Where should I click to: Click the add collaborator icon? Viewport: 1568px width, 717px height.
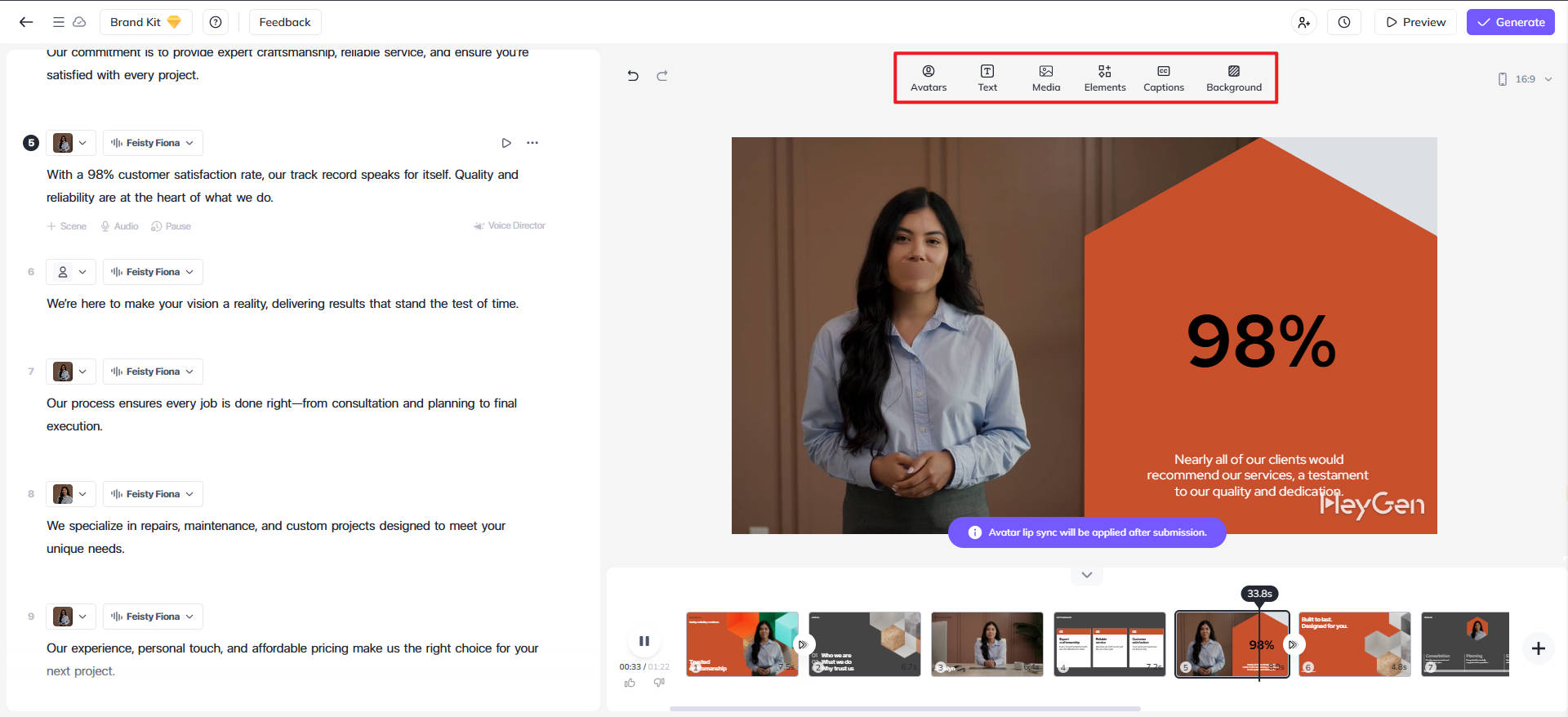tap(1304, 22)
